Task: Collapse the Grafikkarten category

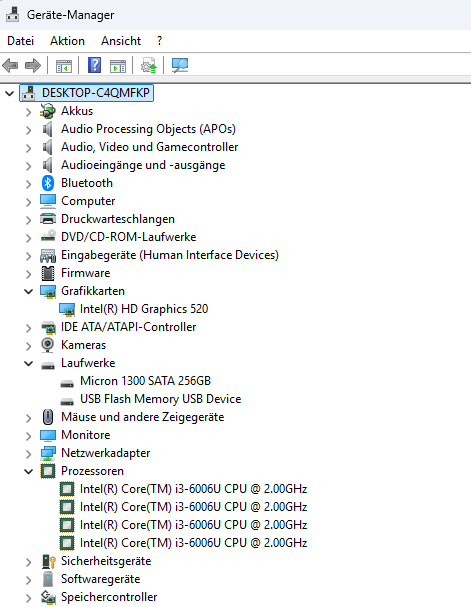Action: pyautogui.click(x=29, y=291)
